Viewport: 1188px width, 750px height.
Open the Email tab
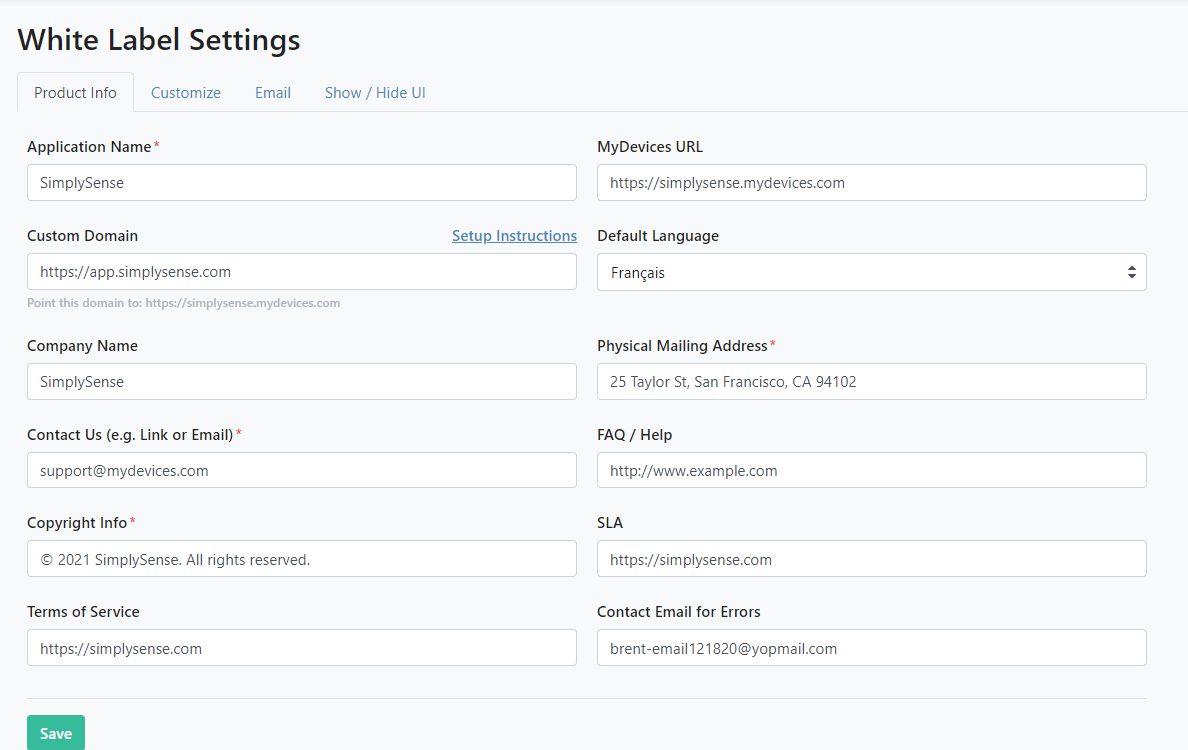click(x=273, y=92)
